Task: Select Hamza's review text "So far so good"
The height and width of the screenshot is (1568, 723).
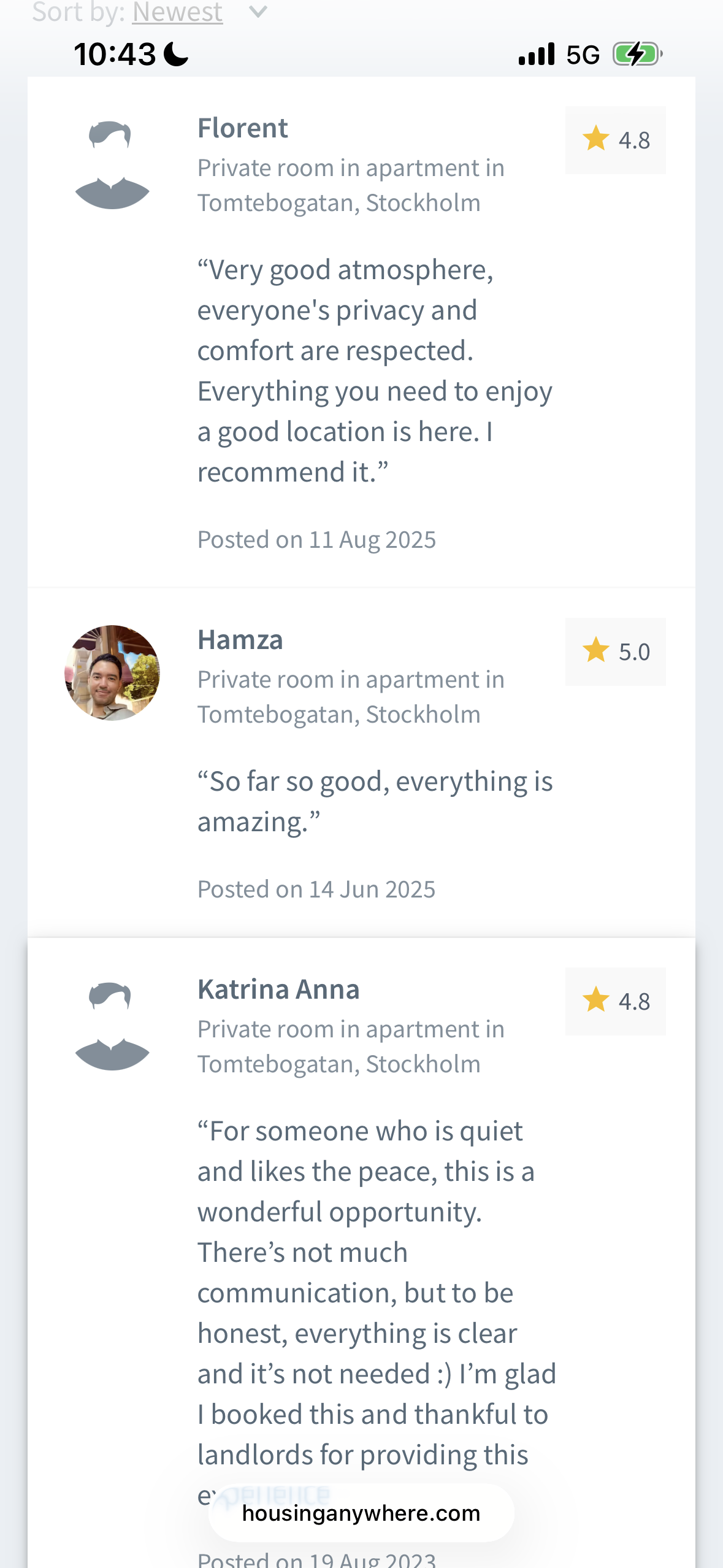Action: tap(375, 801)
